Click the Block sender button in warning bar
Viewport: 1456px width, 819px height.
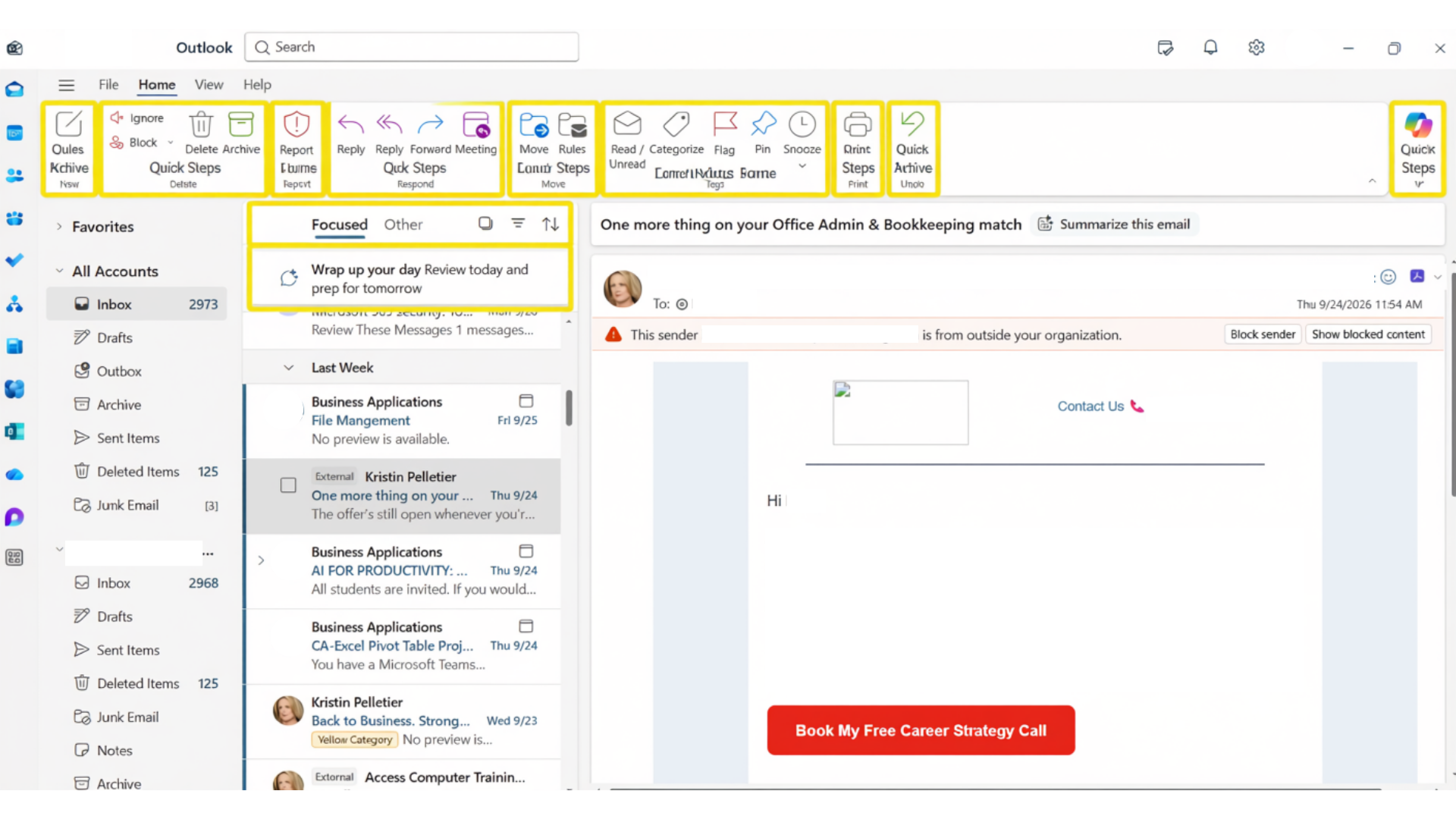click(1263, 334)
